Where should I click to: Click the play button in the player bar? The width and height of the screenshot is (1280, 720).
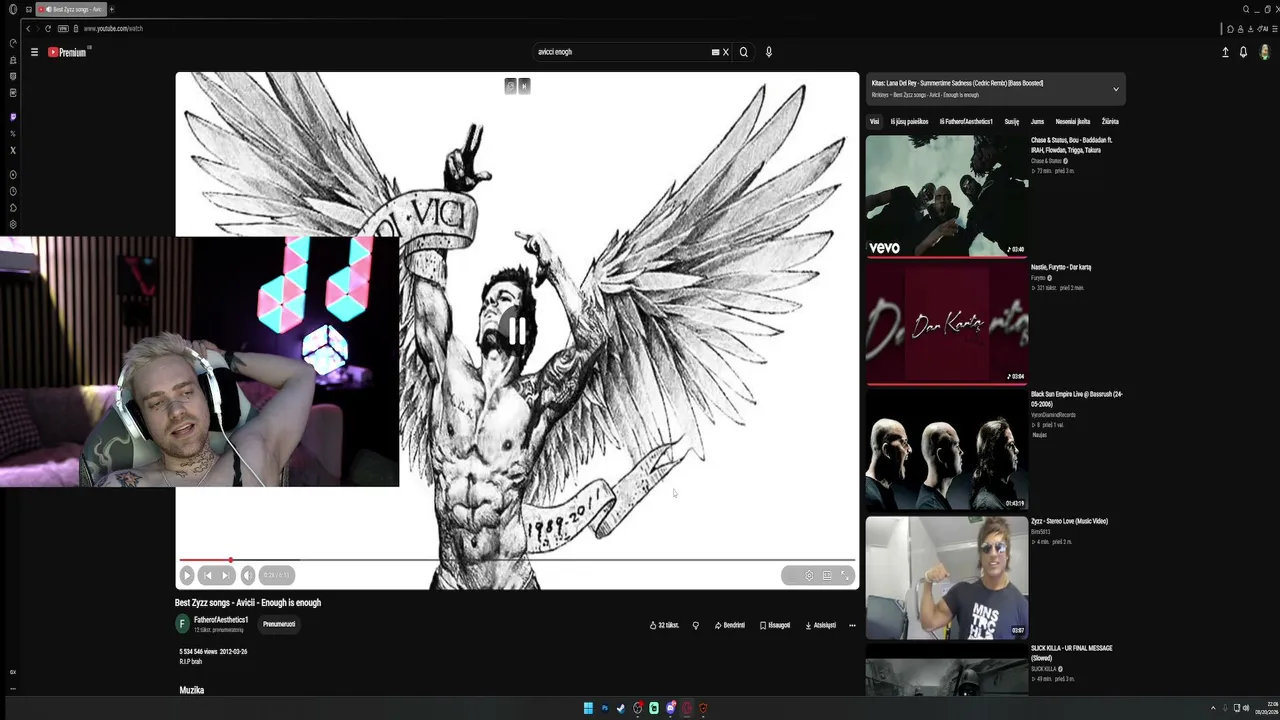187,575
